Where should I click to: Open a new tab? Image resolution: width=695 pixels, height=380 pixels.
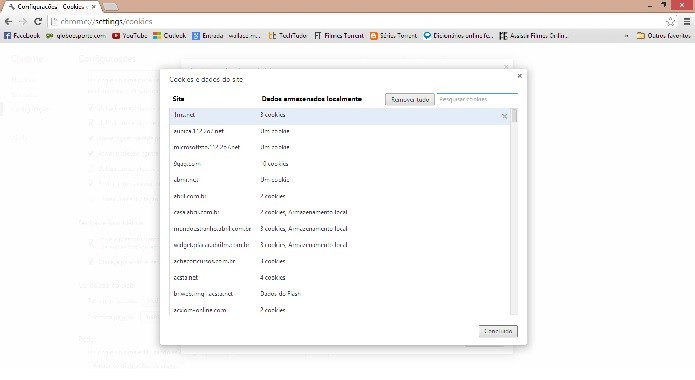point(110,7)
